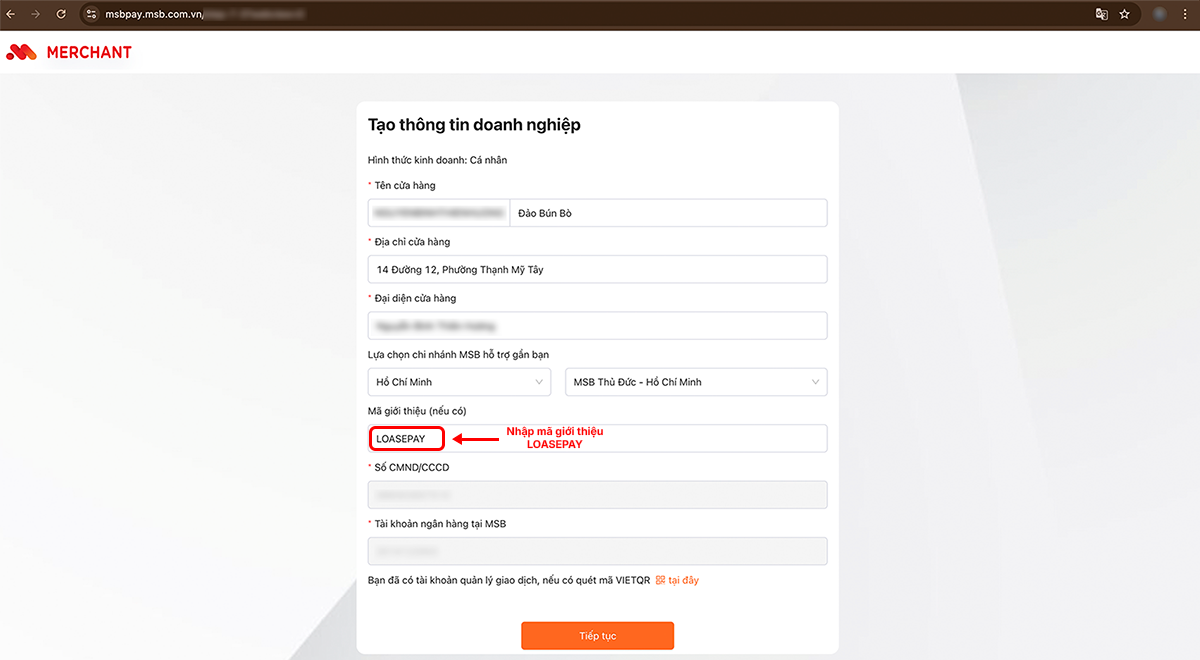
Task: Focus the store name field 'Đào Bún Bò'
Action: pyautogui.click(x=667, y=213)
